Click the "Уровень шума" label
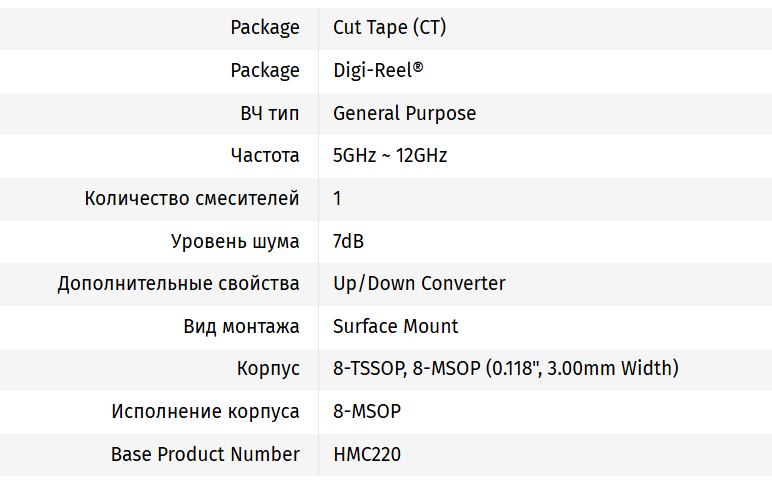Image resolution: width=772 pixels, height=489 pixels. pos(235,241)
